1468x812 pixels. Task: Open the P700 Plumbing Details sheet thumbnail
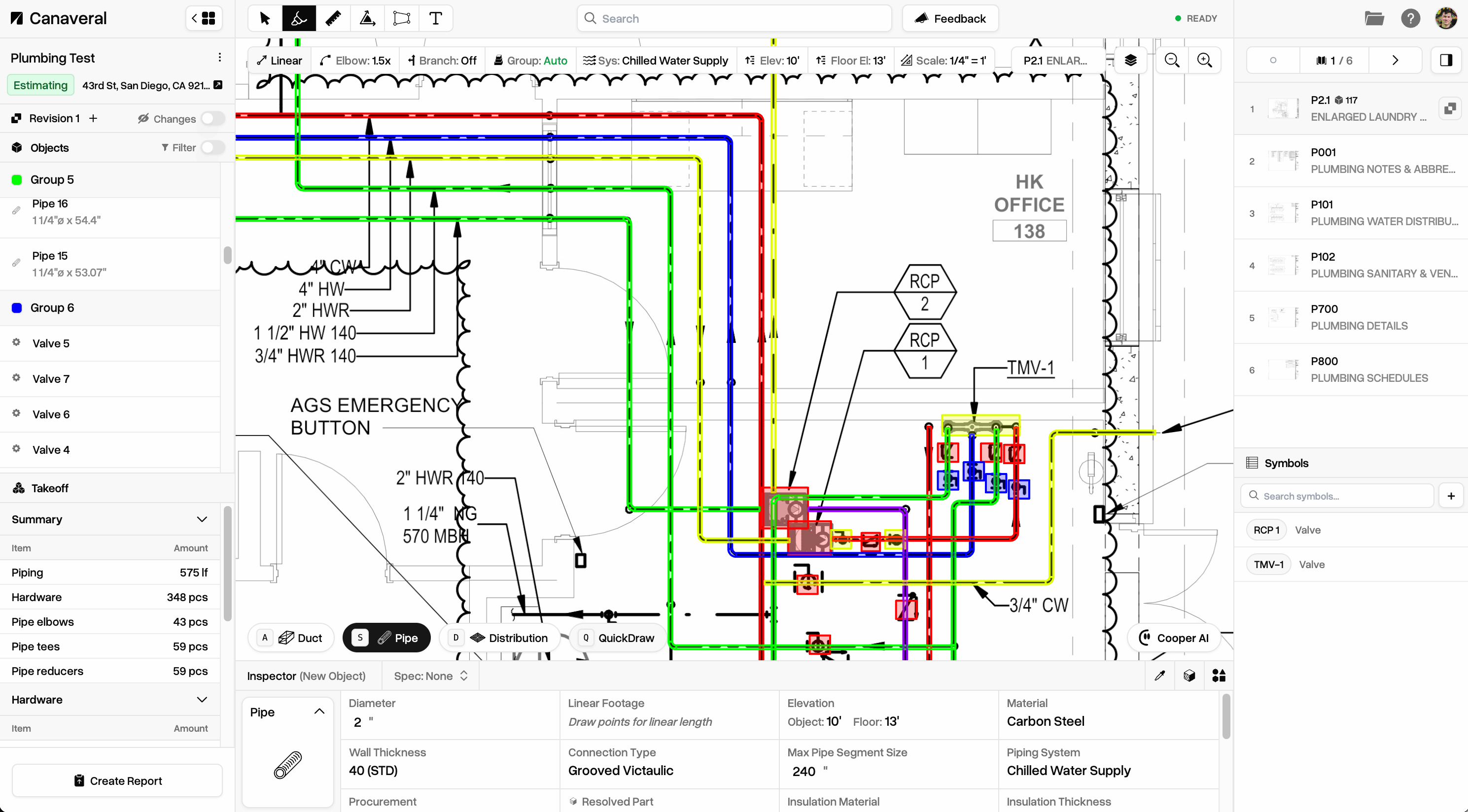click(1283, 317)
